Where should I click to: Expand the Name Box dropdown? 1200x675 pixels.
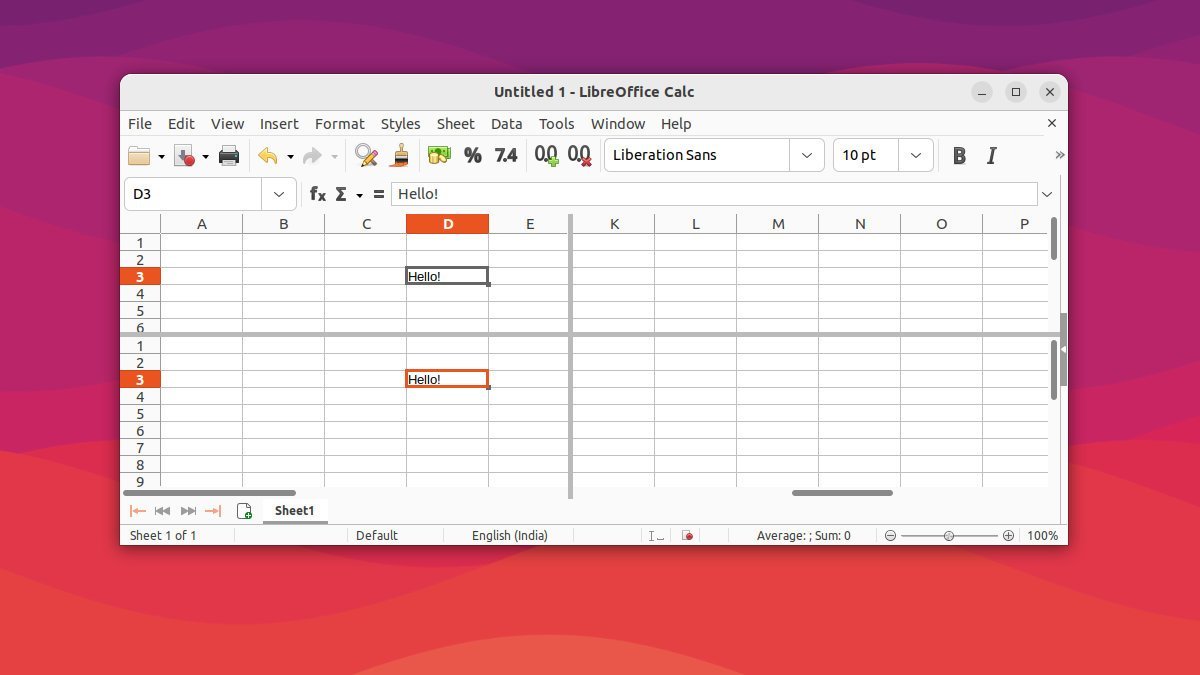(278, 194)
